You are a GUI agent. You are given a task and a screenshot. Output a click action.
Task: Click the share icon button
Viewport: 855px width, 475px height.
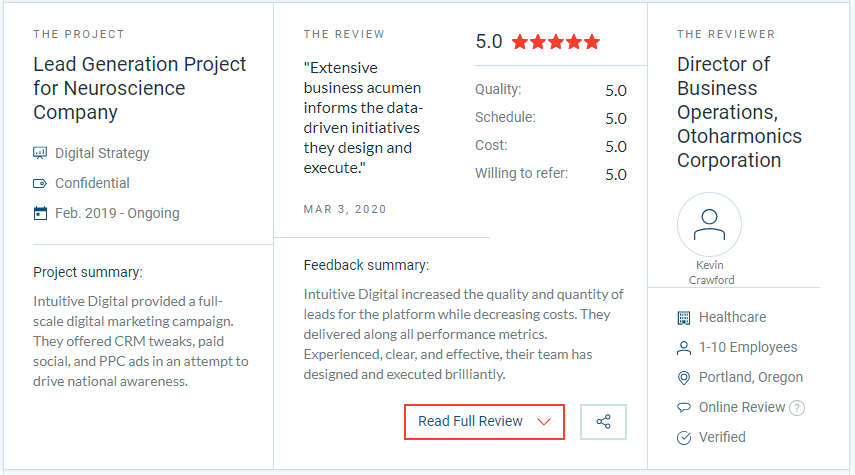pyautogui.click(x=603, y=422)
